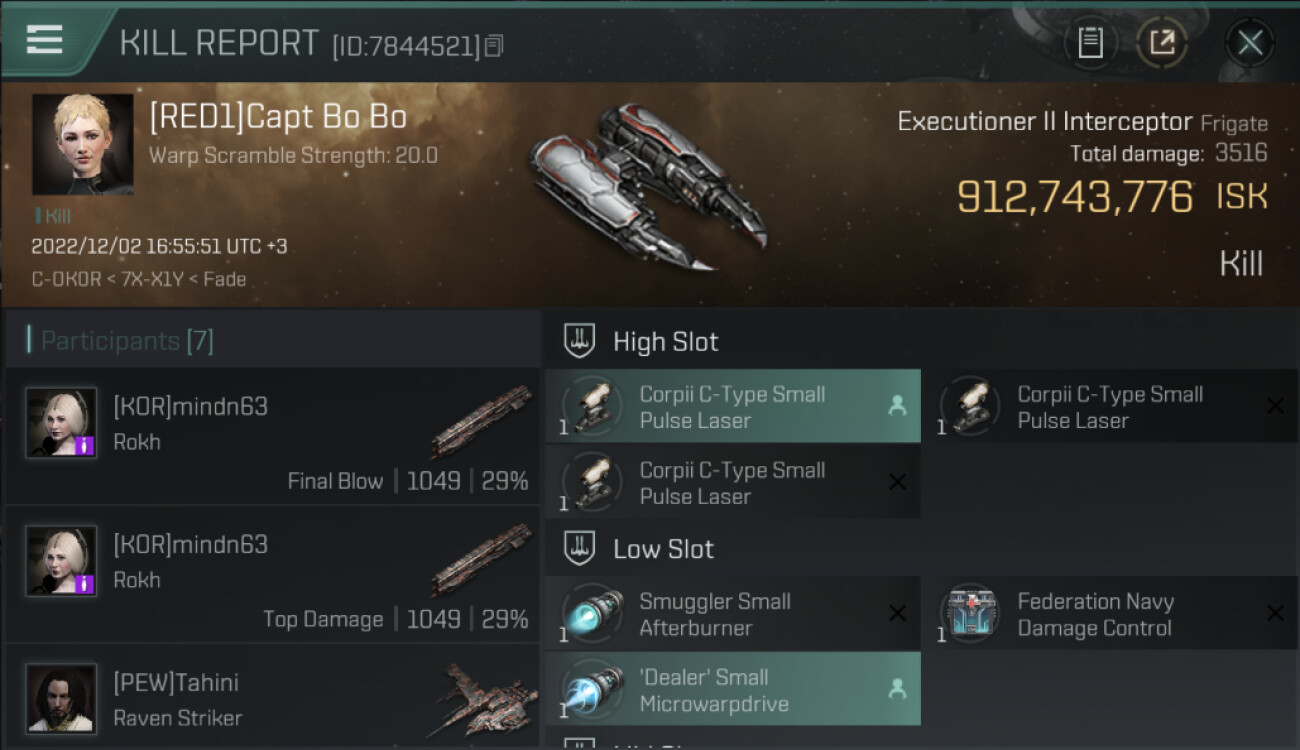1300x750 pixels.
Task: Close the kill report window
Action: pos(1250,42)
